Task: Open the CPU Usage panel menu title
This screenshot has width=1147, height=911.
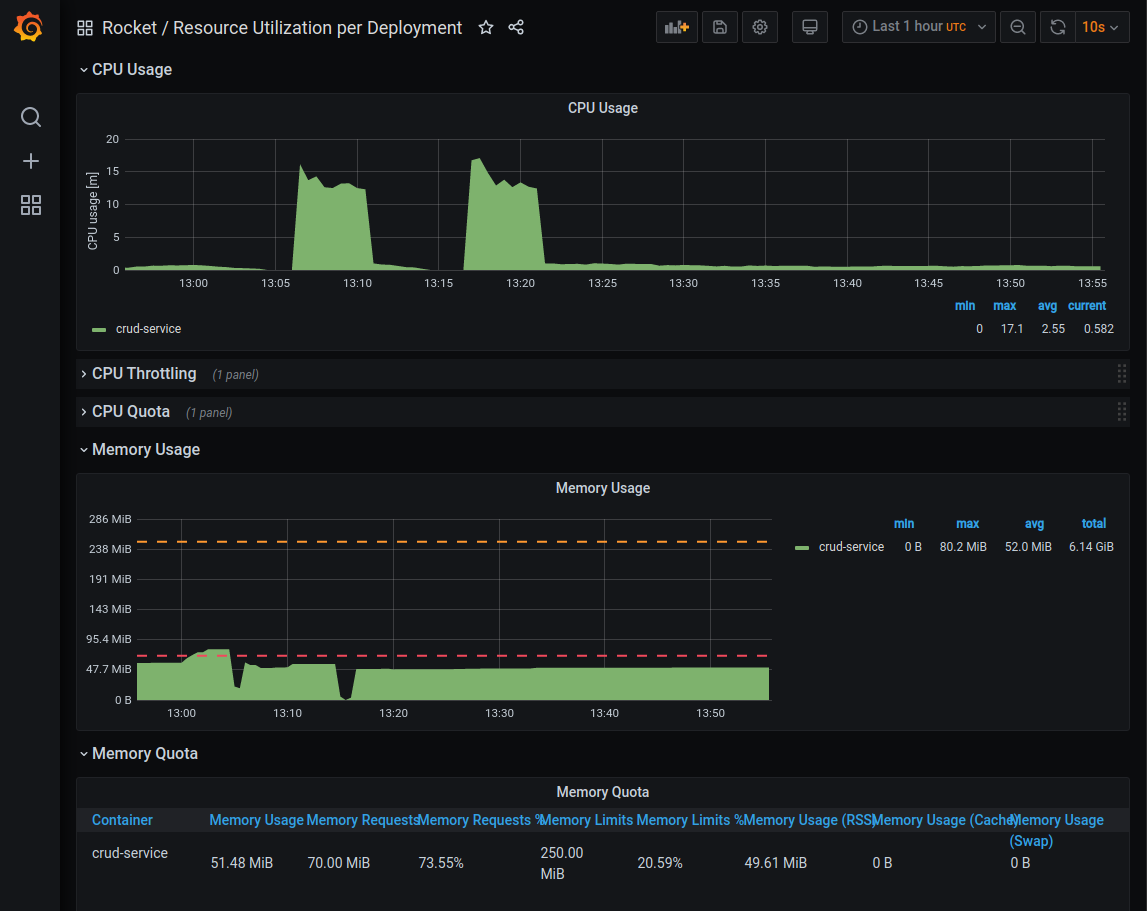Action: coord(602,108)
